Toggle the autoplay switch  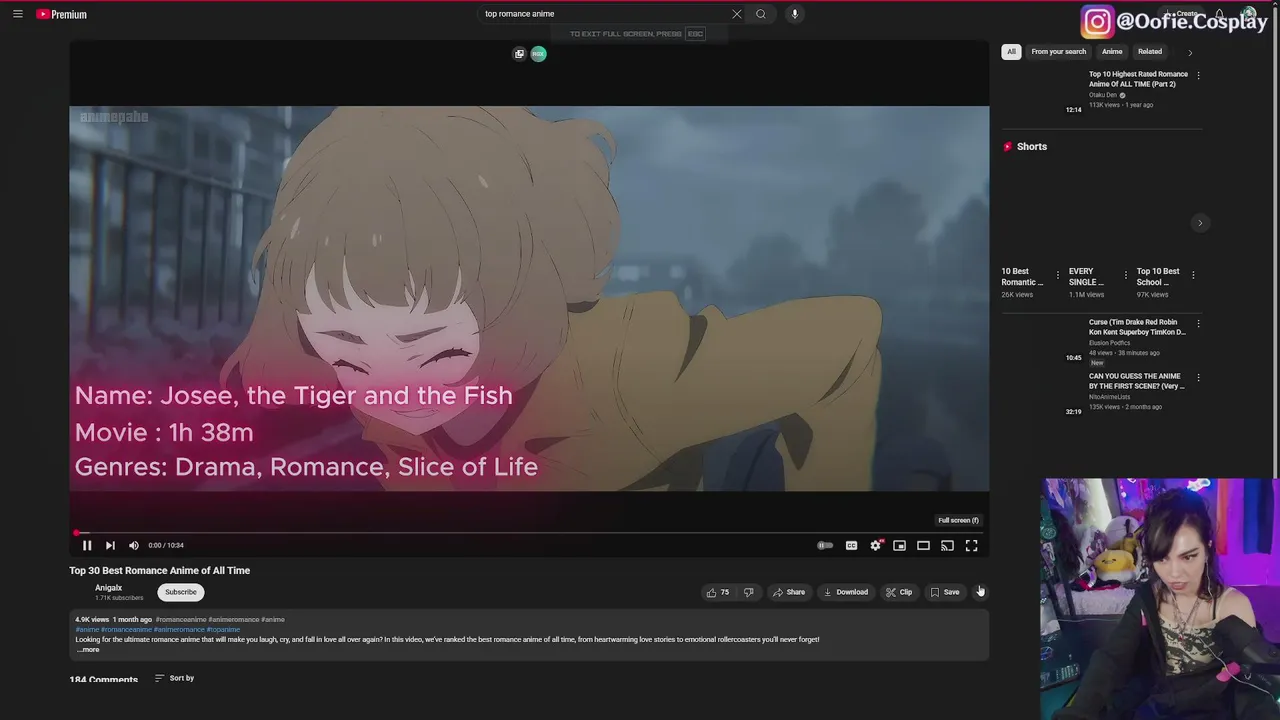pos(825,545)
